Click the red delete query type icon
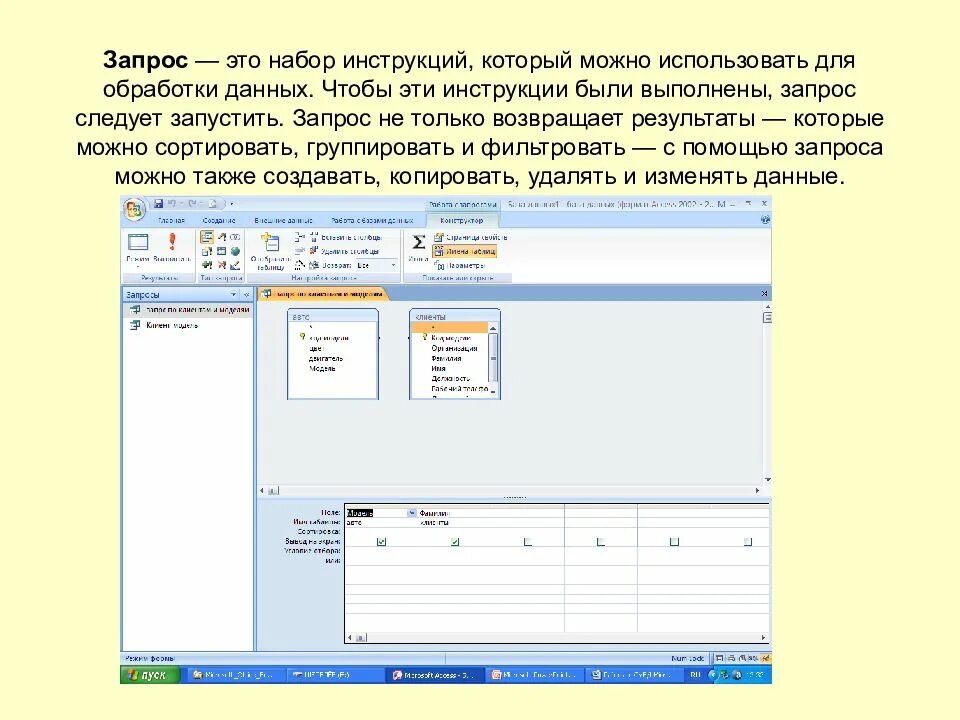The image size is (960, 720). (221, 265)
